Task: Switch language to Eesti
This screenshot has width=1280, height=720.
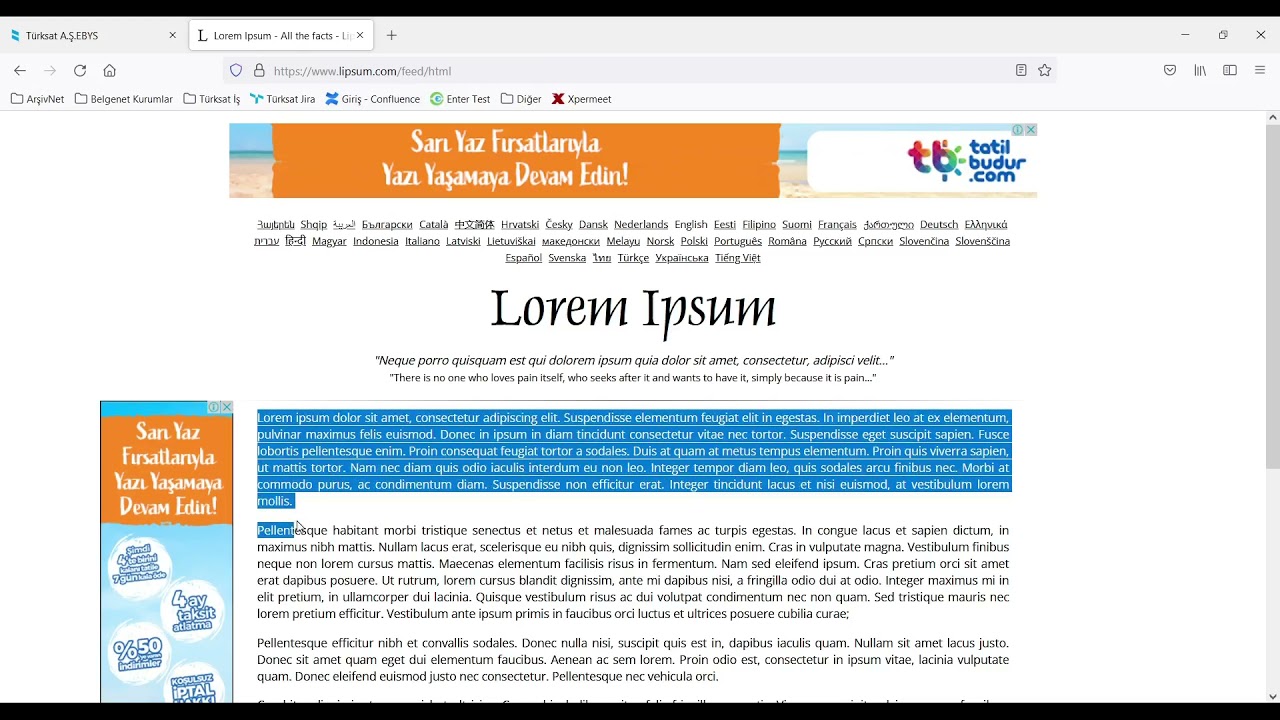Action: (x=725, y=225)
